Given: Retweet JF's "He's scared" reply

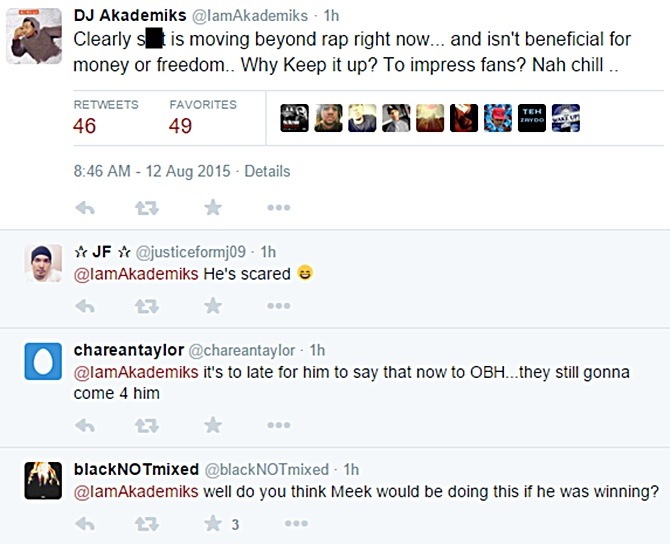Looking at the screenshot, I should 147,306.
